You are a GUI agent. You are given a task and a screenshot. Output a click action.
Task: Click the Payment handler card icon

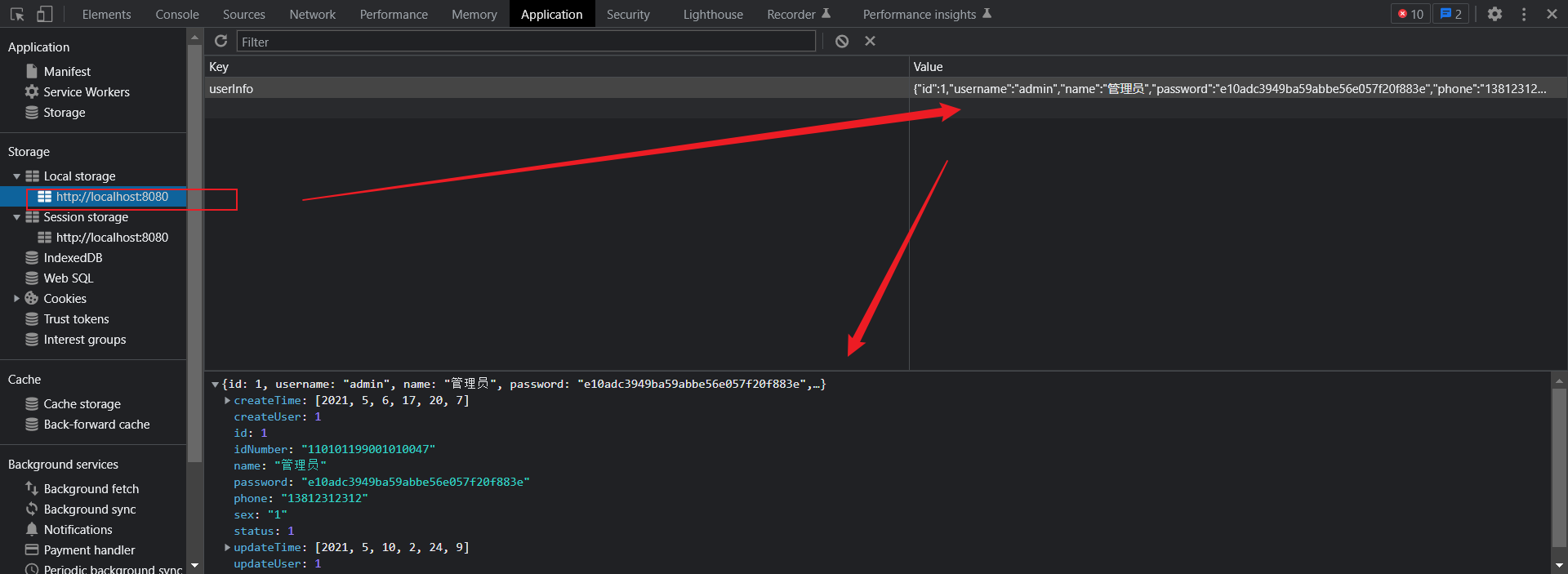pos(32,550)
